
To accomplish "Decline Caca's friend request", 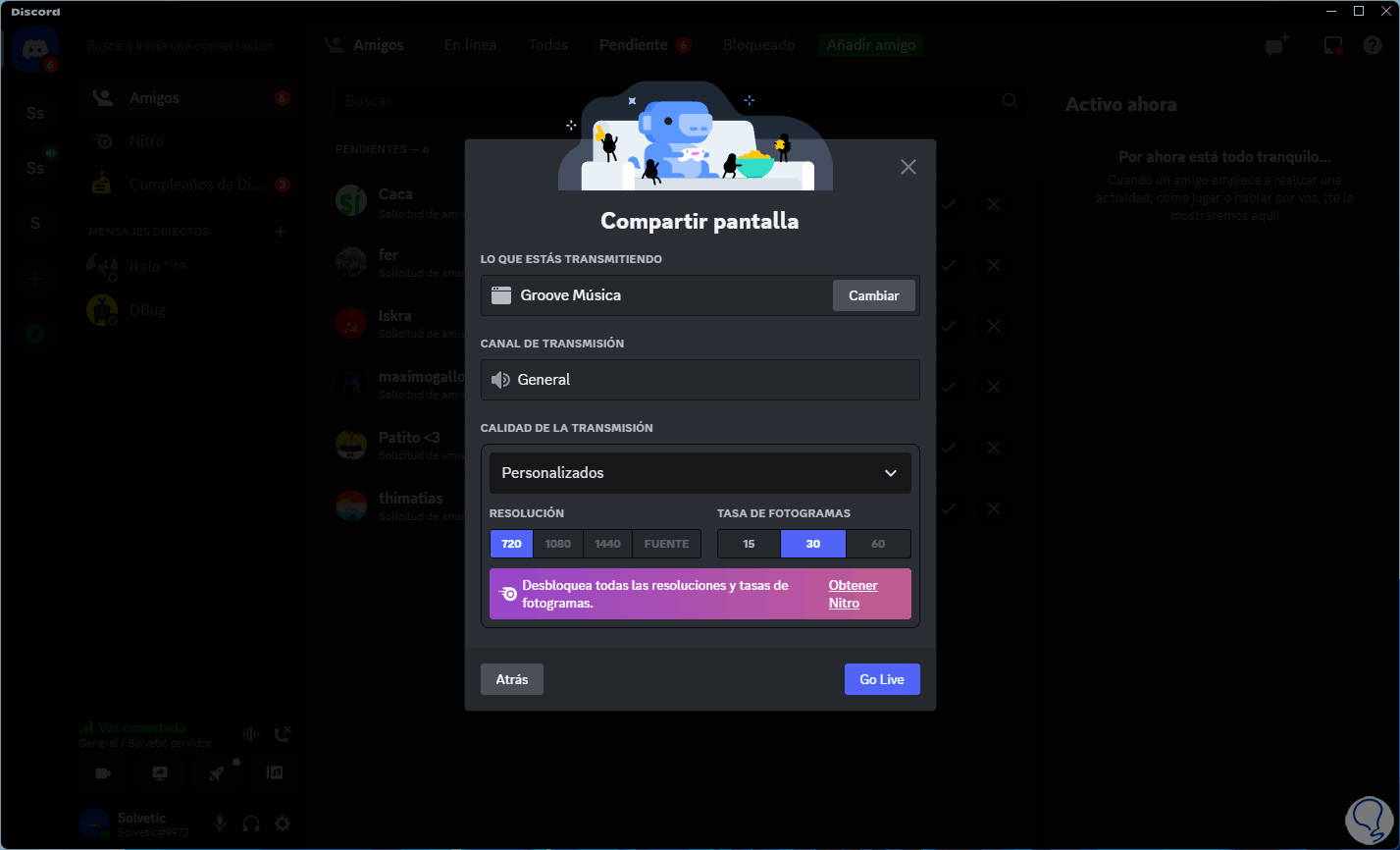I will pyautogui.click(x=994, y=204).
